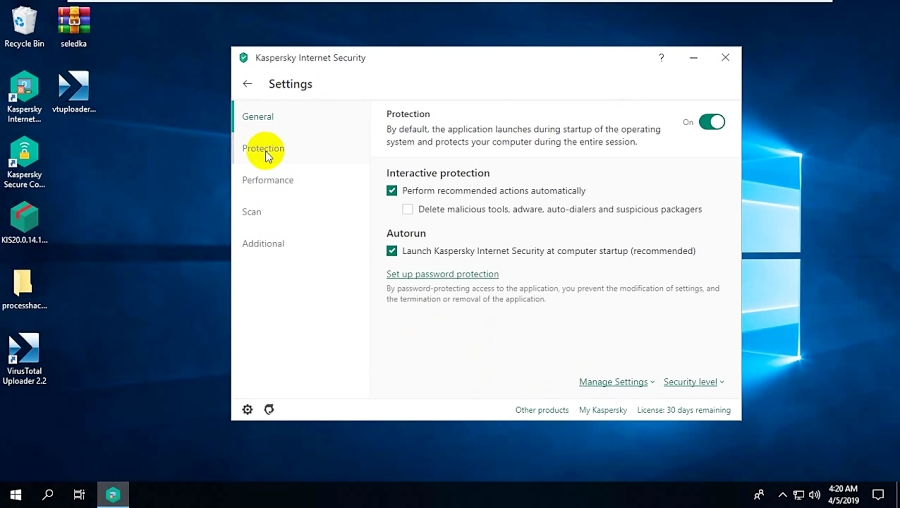The image size is (900, 508).
Task: Open the Windows Start menu
Action: pos(15,494)
